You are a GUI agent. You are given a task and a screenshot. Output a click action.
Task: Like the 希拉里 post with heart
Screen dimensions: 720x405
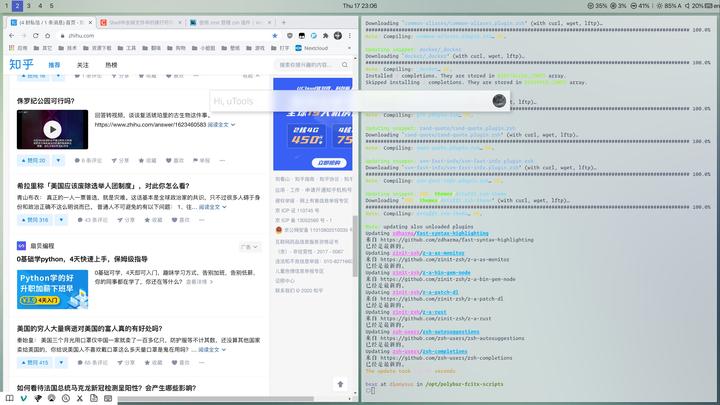180,220
